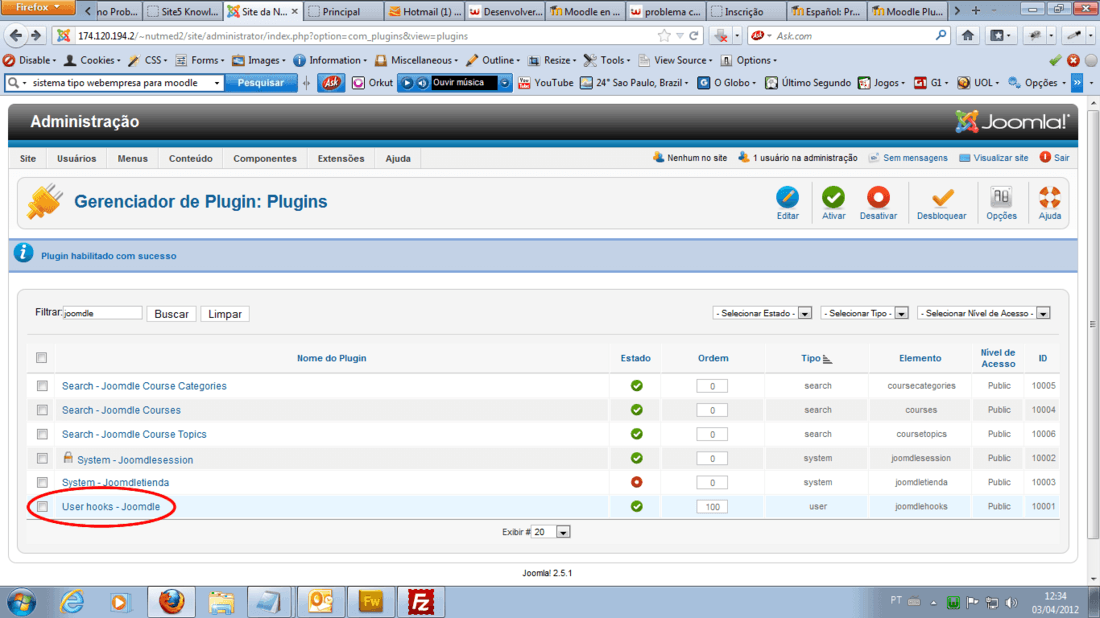Open the Ajuda menu in the menu bar
This screenshot has height=618, width=1100.
[x=398, y=159]
